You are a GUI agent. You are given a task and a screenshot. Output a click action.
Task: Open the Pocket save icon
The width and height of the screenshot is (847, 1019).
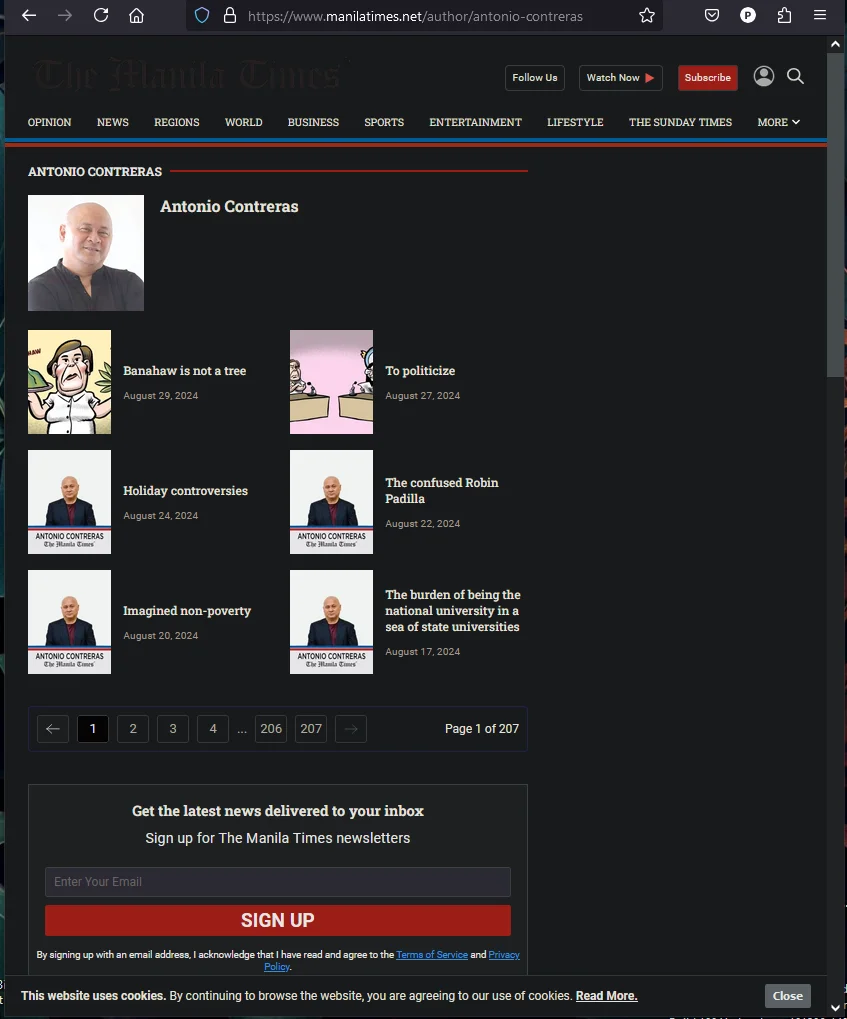(x=712, y=15)
